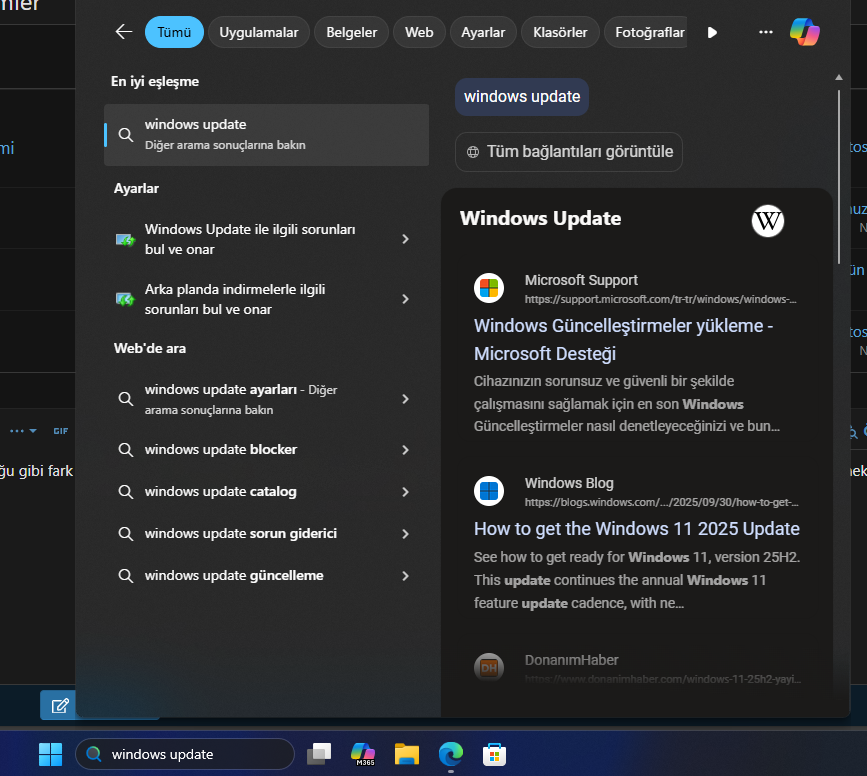Open the three-dots more options menu

766,32
